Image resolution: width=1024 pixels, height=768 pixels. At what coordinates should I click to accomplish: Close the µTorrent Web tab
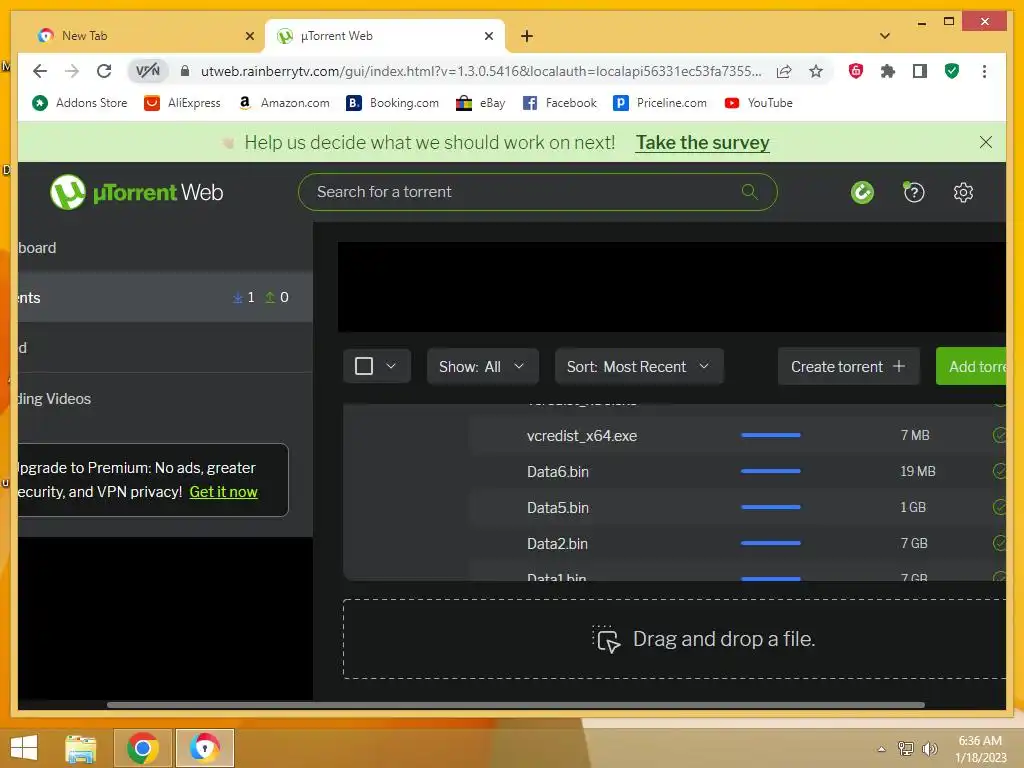click(488, 36)
